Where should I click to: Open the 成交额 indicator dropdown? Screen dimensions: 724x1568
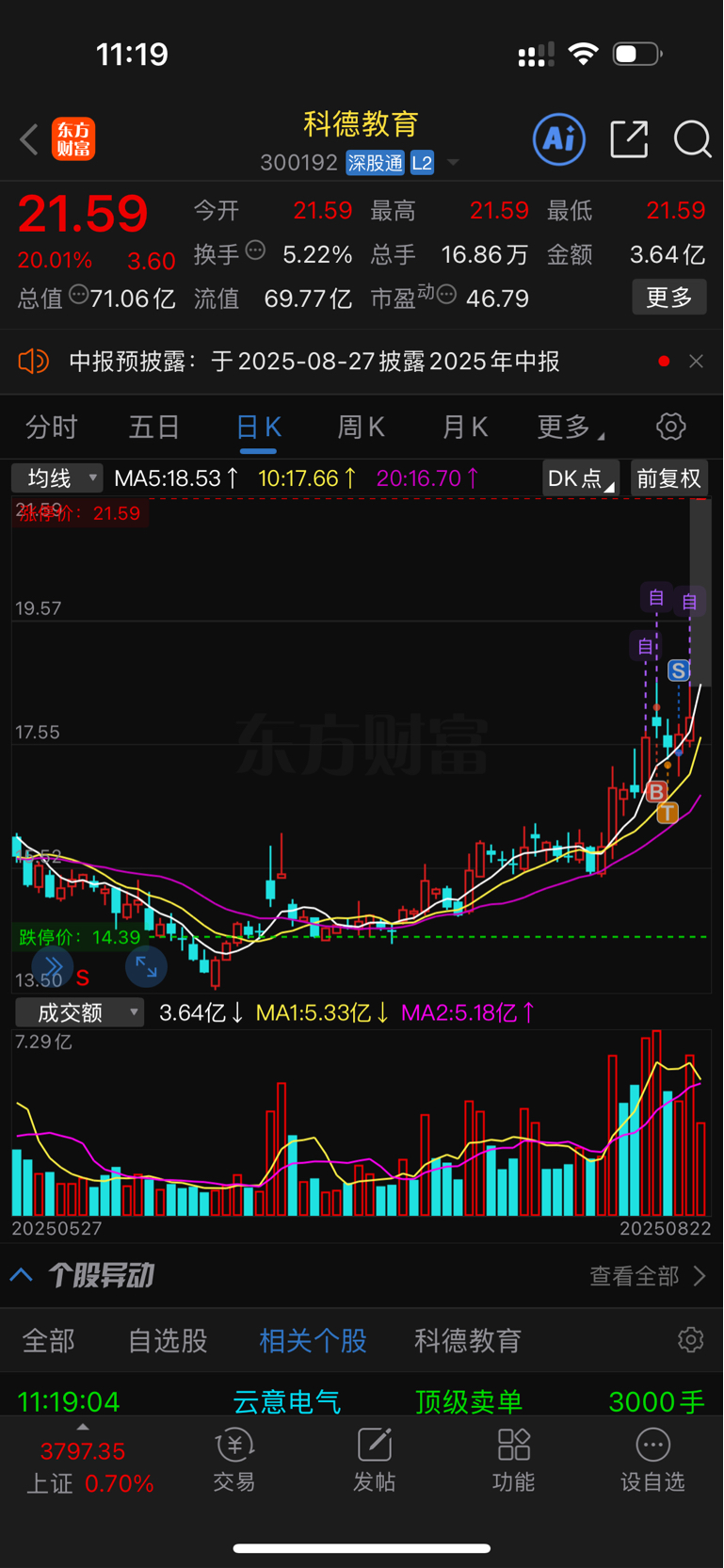tap(80, 1012)
